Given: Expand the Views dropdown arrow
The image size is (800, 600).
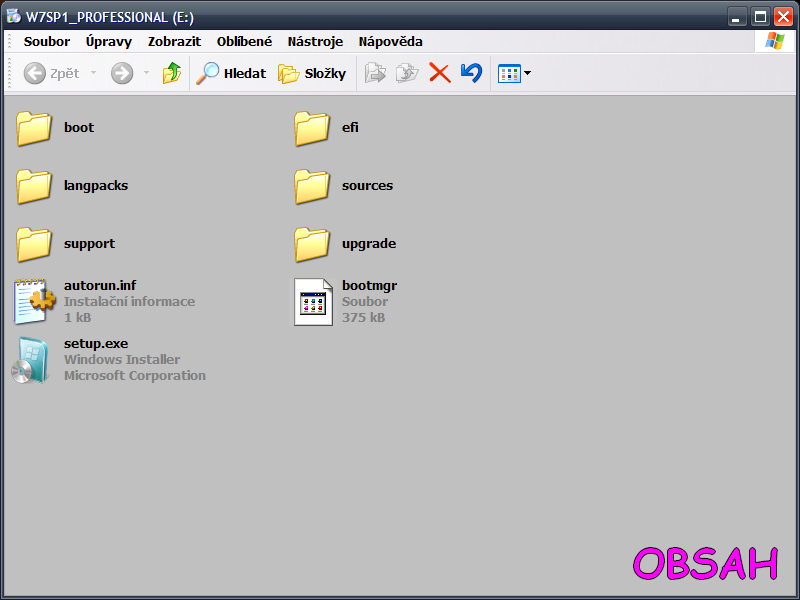Looking at the screenshot, I should tap(528, 73).
